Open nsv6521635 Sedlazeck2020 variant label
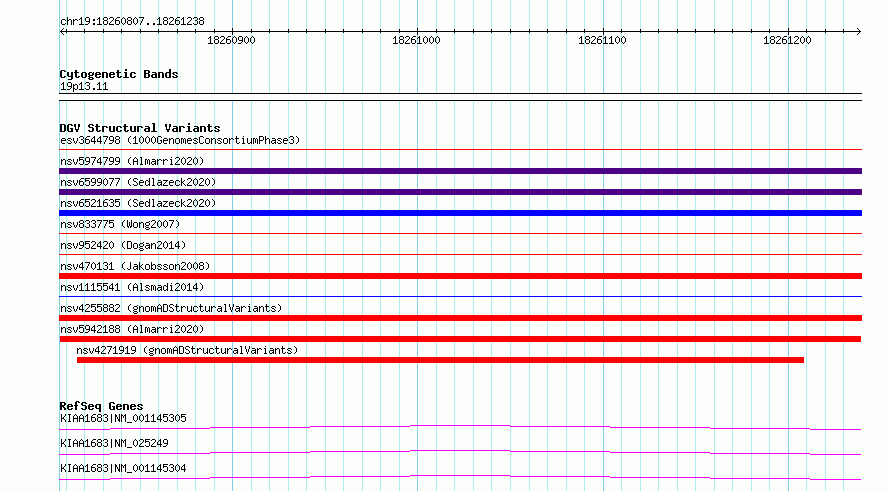 coord(138,203)
